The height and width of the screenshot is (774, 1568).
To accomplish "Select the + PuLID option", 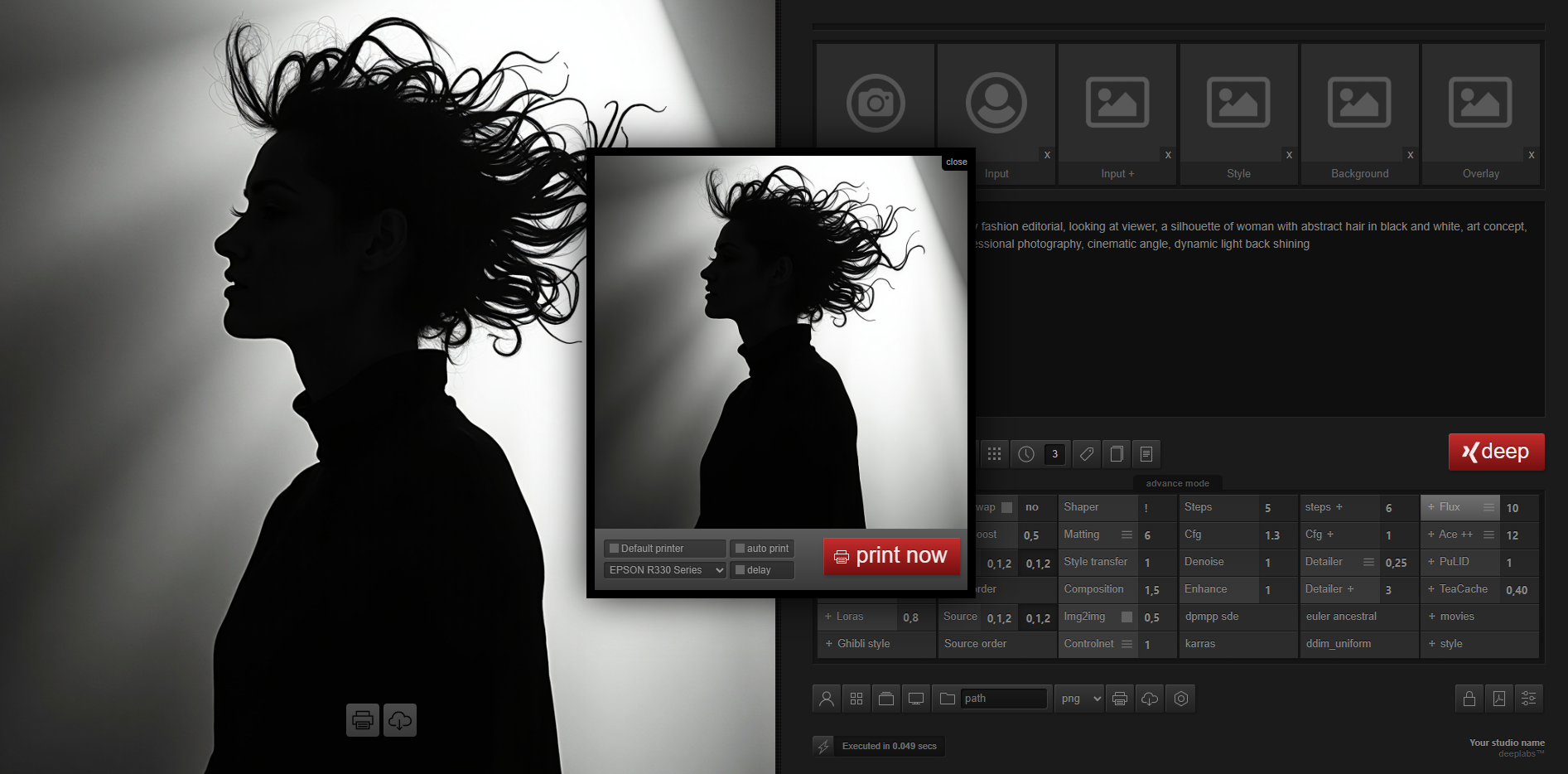I will point(1449,562).
